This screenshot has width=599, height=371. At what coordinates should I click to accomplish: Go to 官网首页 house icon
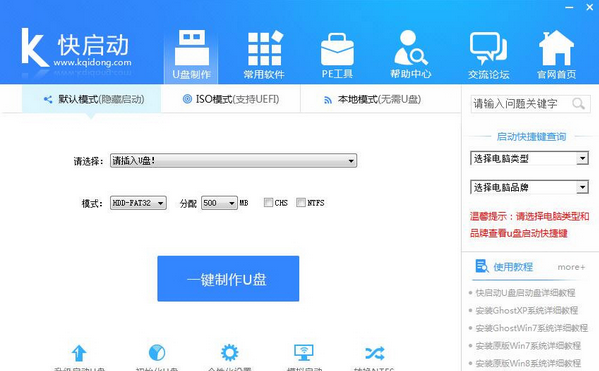[556, 48]
